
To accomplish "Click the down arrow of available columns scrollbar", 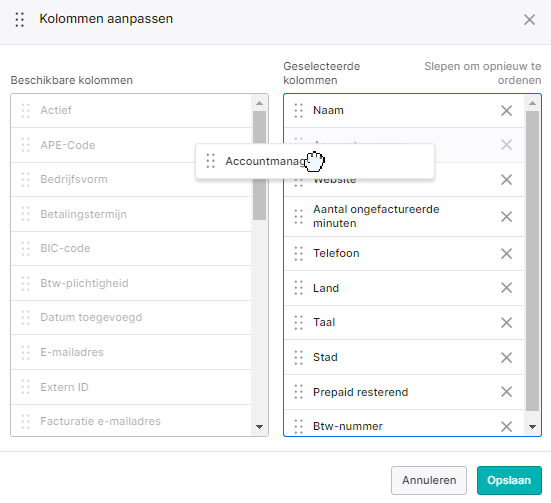I will point(259,427).
